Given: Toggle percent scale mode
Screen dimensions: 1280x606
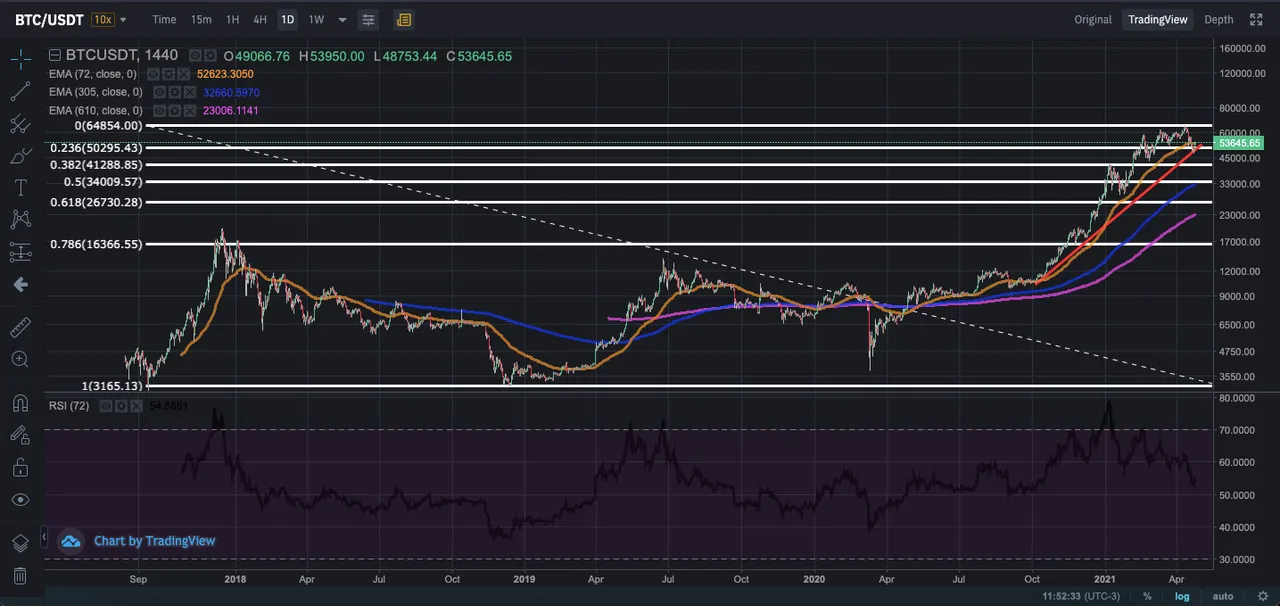Looking at the screenshot, I should pos(1147,596).
